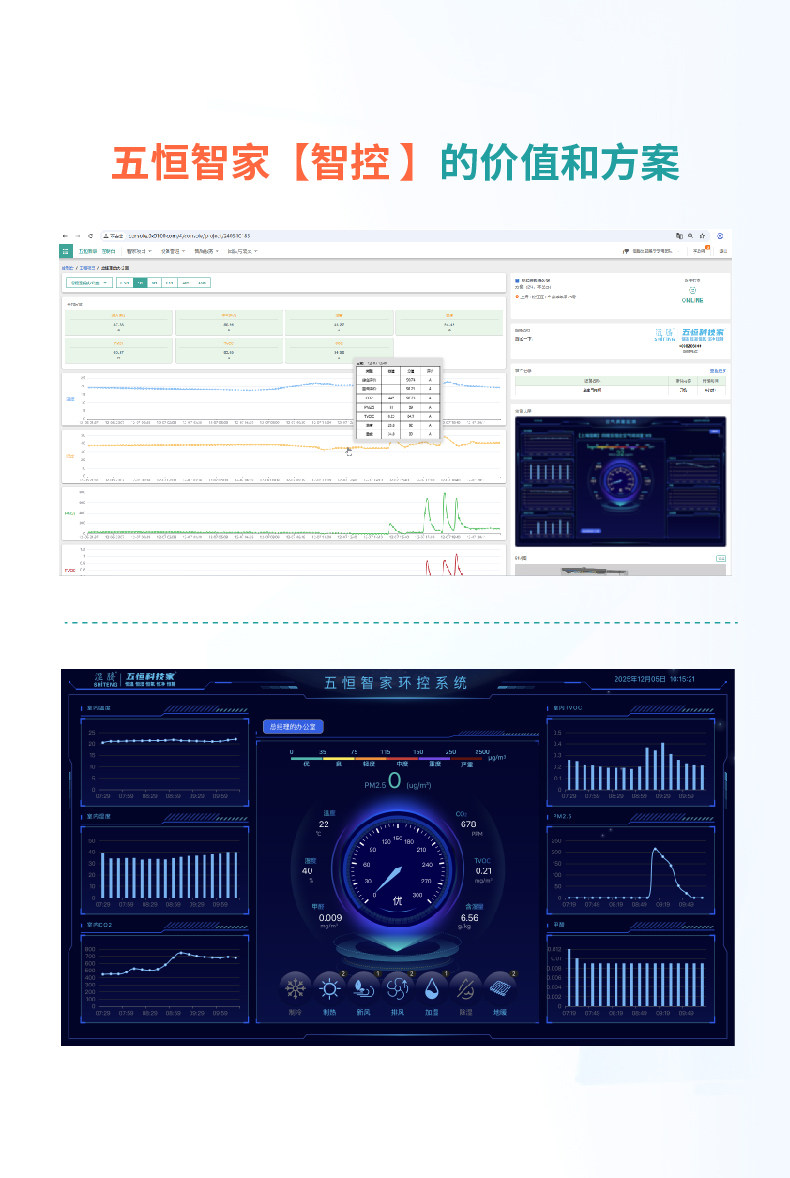Open the second nav dropdown menu in console
This screenshot has height=1178, width=790.
[x=139, y=251]
